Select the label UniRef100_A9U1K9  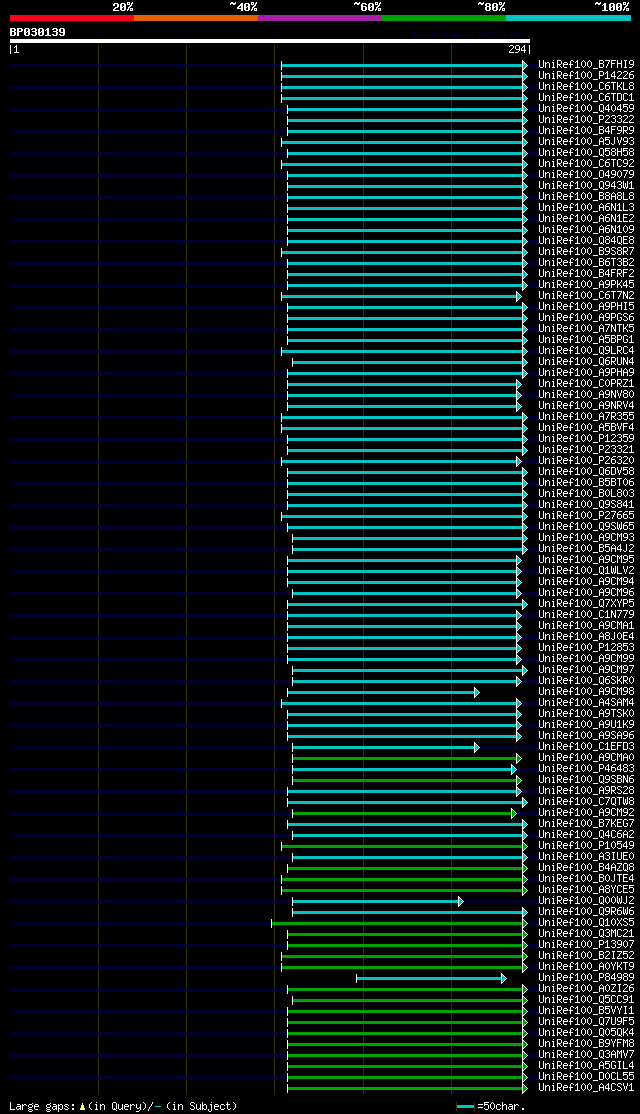586,725
